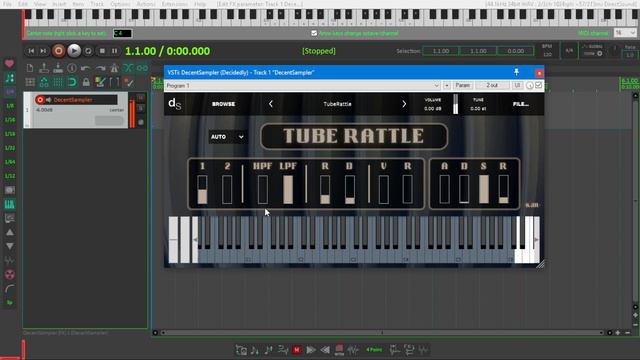The height and width of the screenshot is (360, 640).
Task: Go to next preset with right chevron
Action: click(404, 104)
